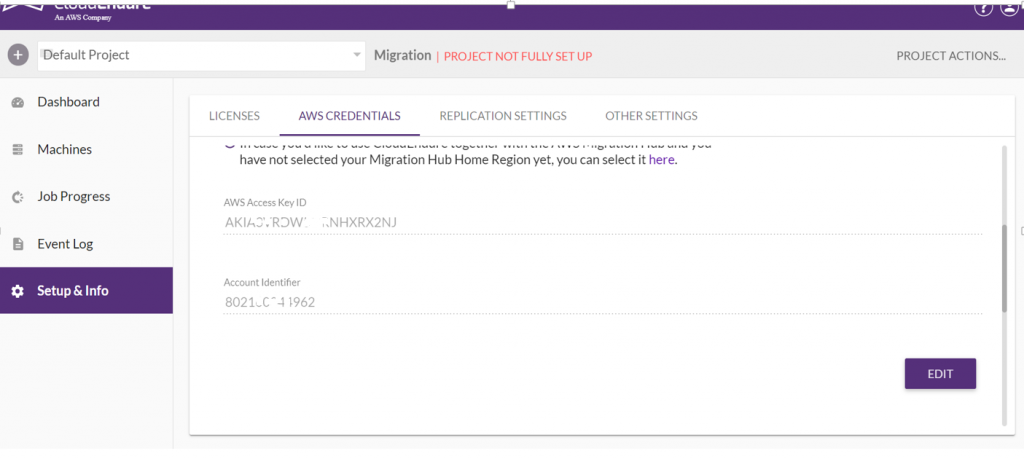The height and width of the screenshot is (459, 1024).
Task: Click the Account Identifier field
Action: (x=602, y=302)
